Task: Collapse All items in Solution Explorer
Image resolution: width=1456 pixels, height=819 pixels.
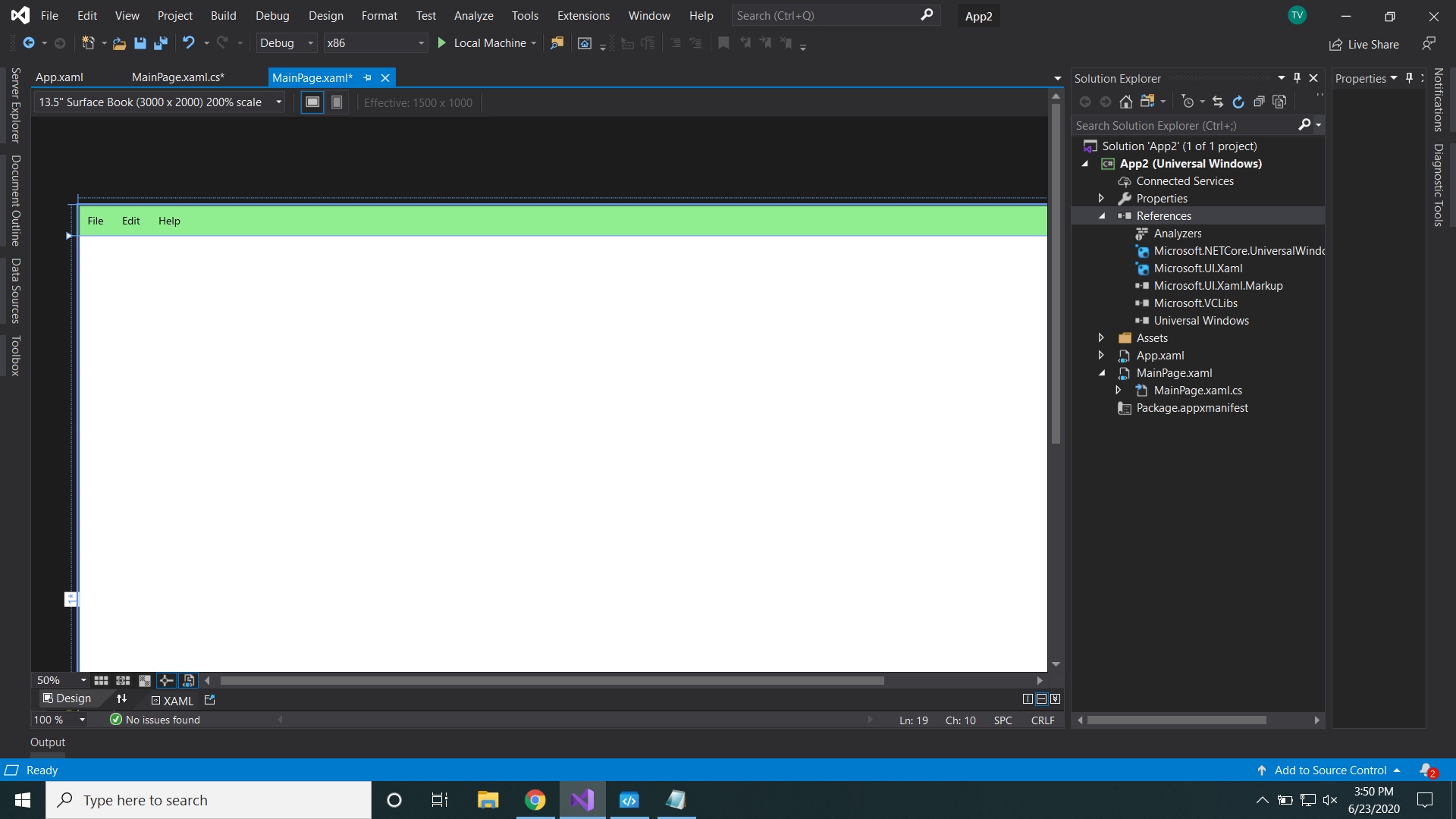Action: 1259,101
